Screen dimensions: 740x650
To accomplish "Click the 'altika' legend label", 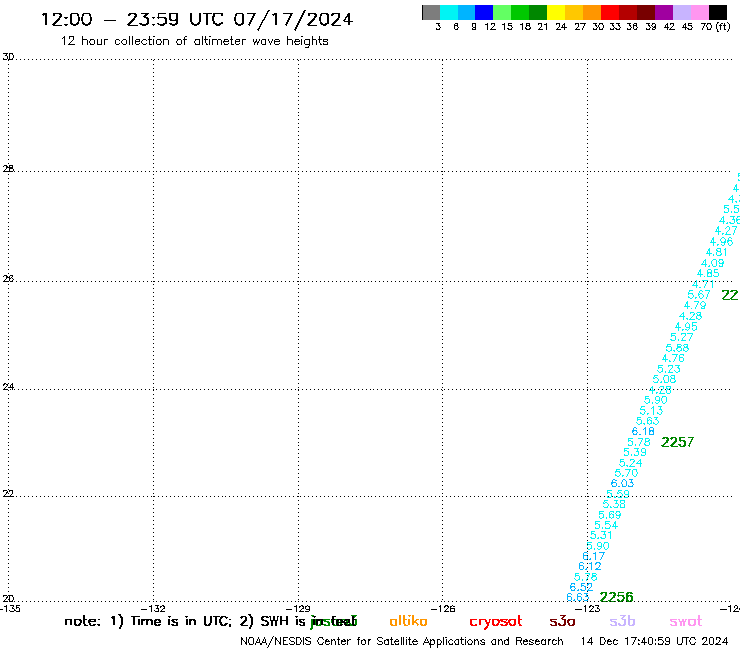I will [408, 621].
